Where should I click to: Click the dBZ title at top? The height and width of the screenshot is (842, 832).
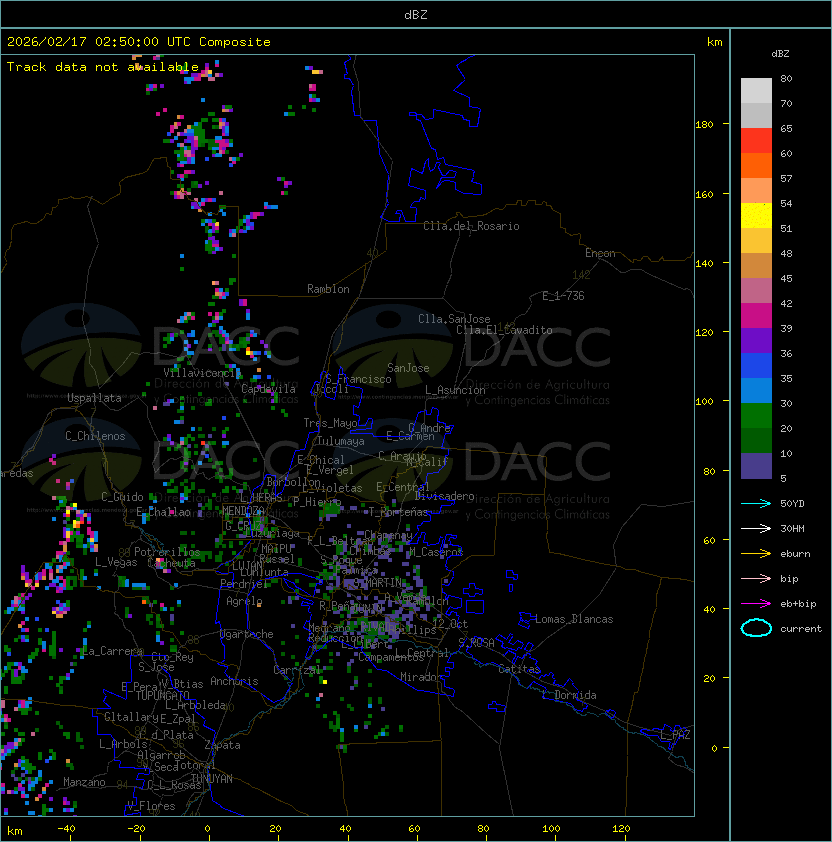tap(415, 15)
